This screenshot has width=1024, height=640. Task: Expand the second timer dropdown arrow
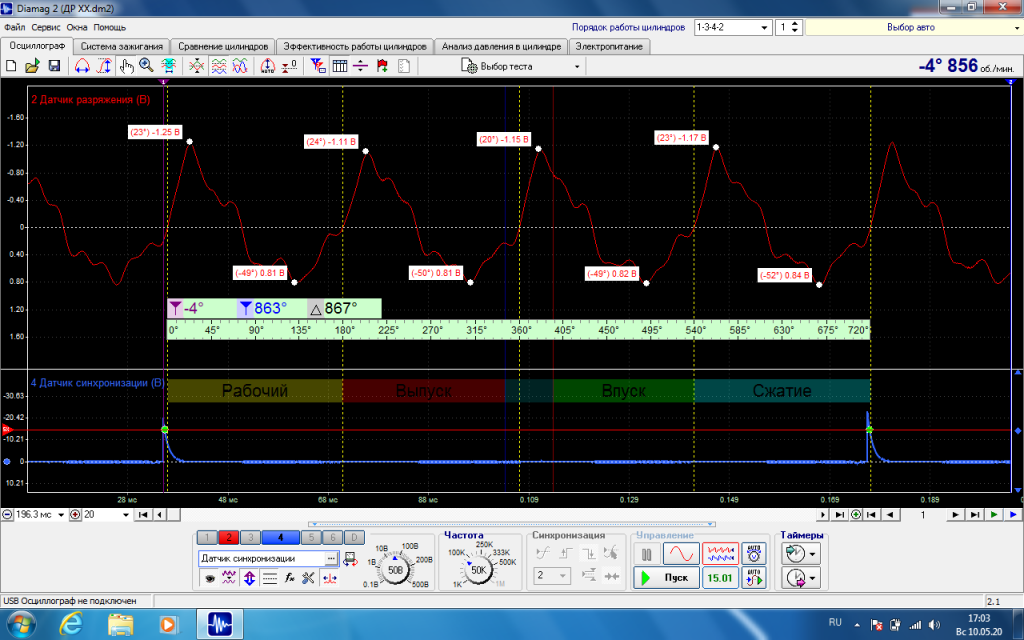point(812,578)
